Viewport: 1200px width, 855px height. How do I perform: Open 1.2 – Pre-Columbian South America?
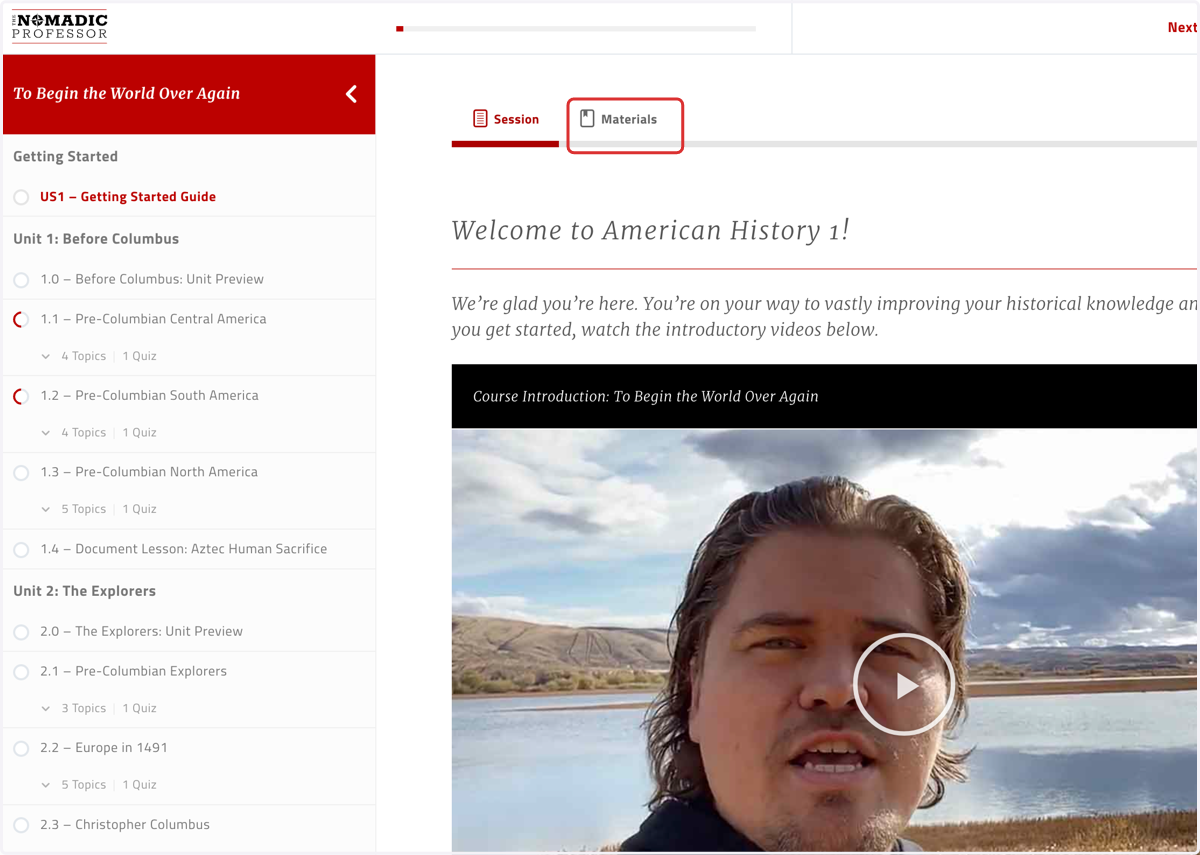[x=149, y=395]
